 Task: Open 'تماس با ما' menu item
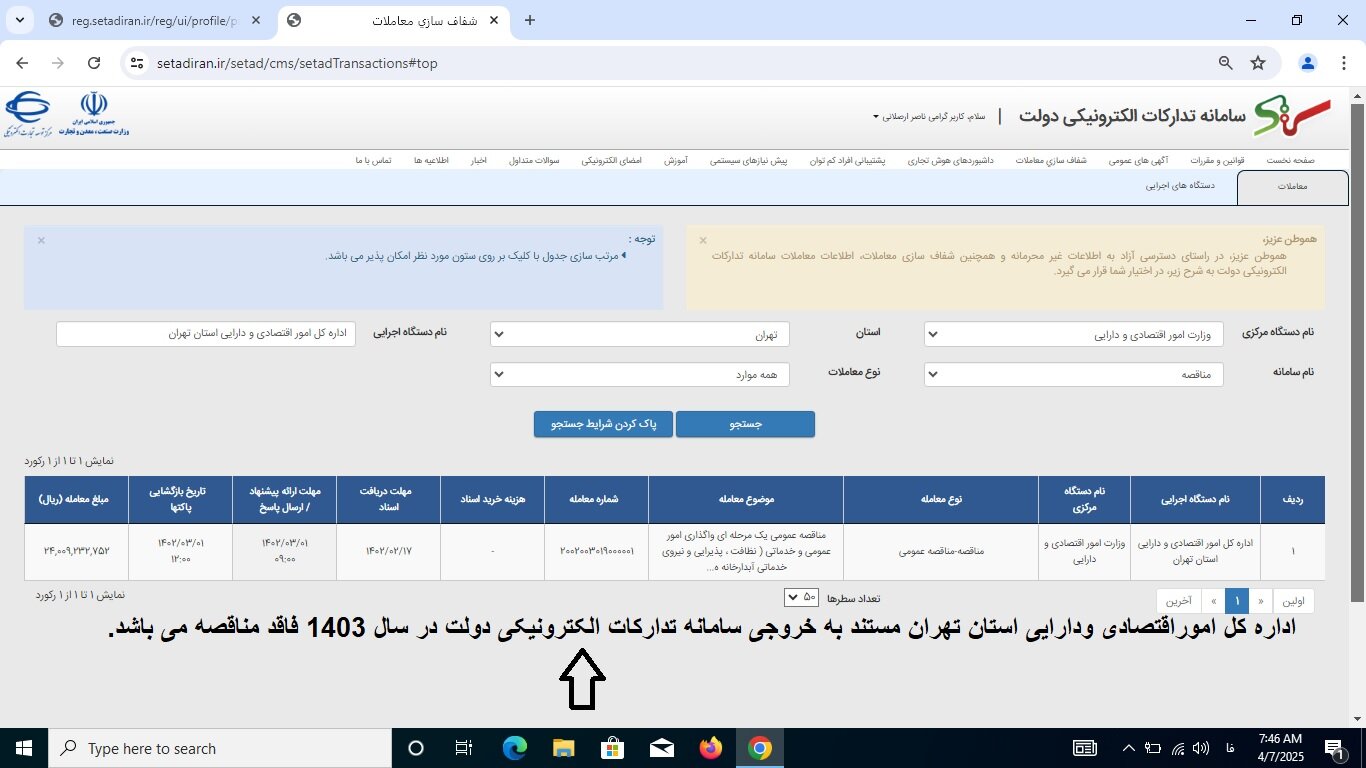click(x=373, y=160)
